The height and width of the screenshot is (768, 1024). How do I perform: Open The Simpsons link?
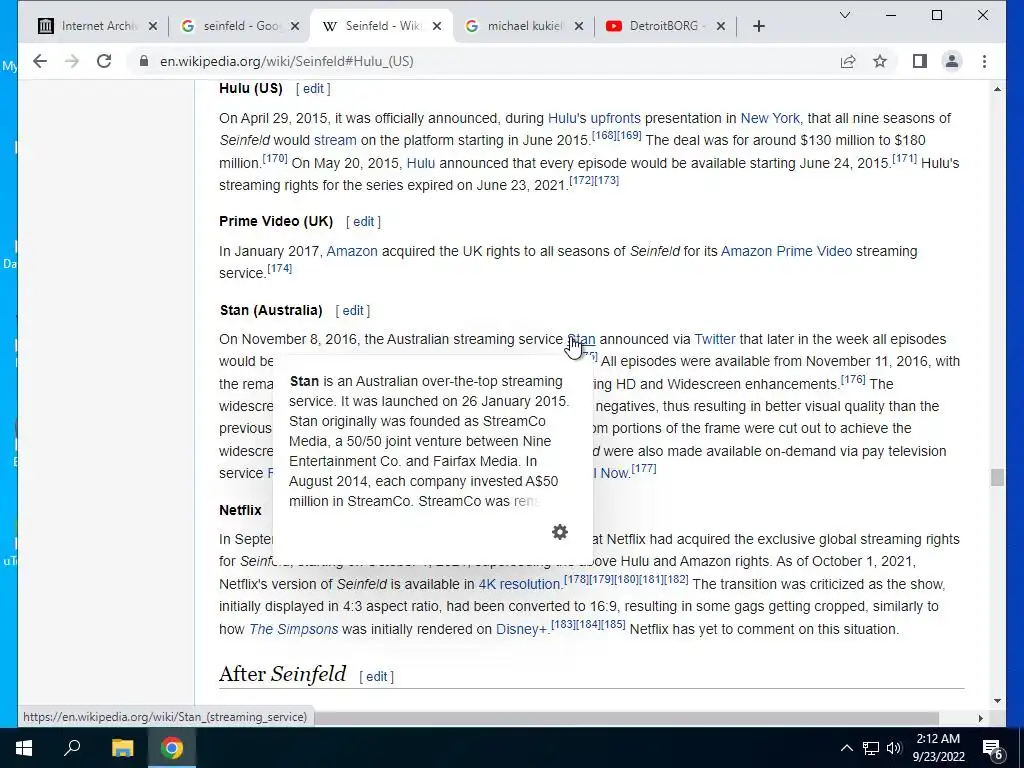[294, 630]
